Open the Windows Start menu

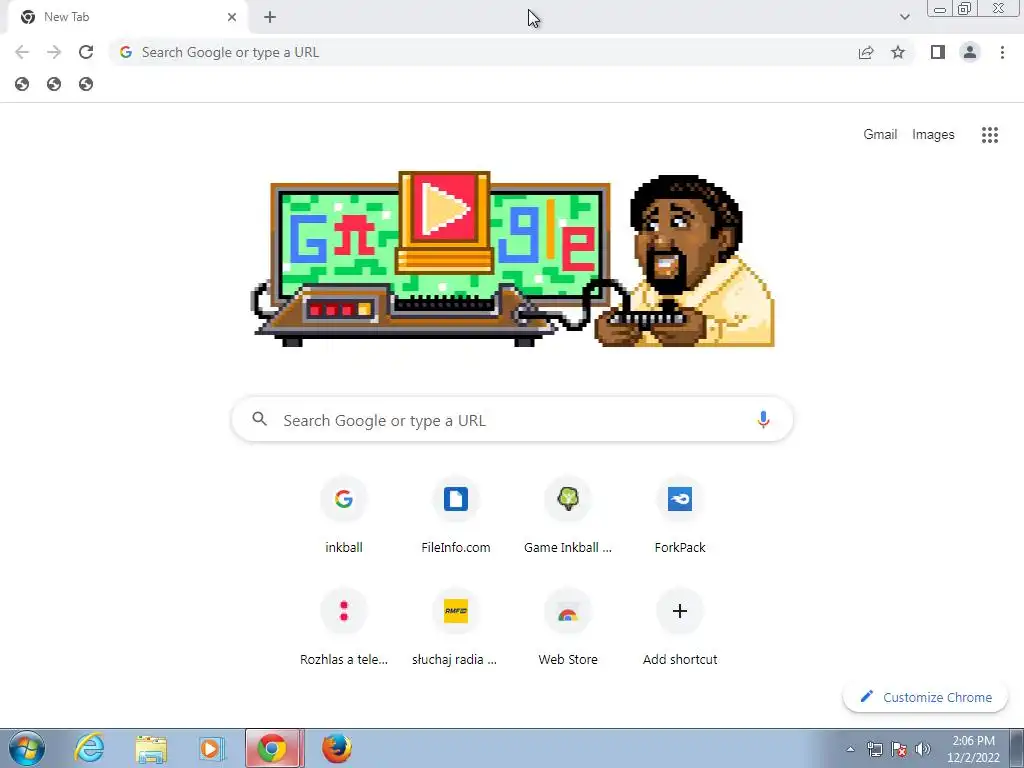pyautogui.click(x=27, y=748)
